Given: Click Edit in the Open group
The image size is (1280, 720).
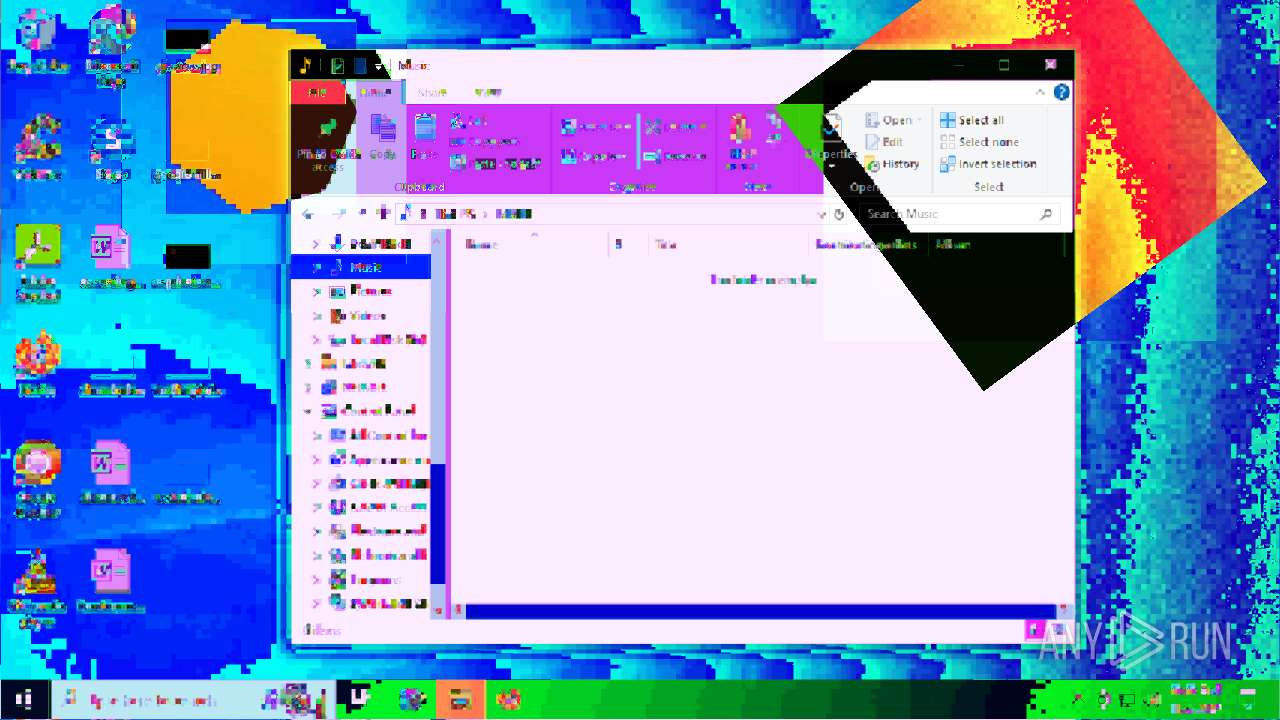Looking at the screenshot, I should [x=885, y=142].
